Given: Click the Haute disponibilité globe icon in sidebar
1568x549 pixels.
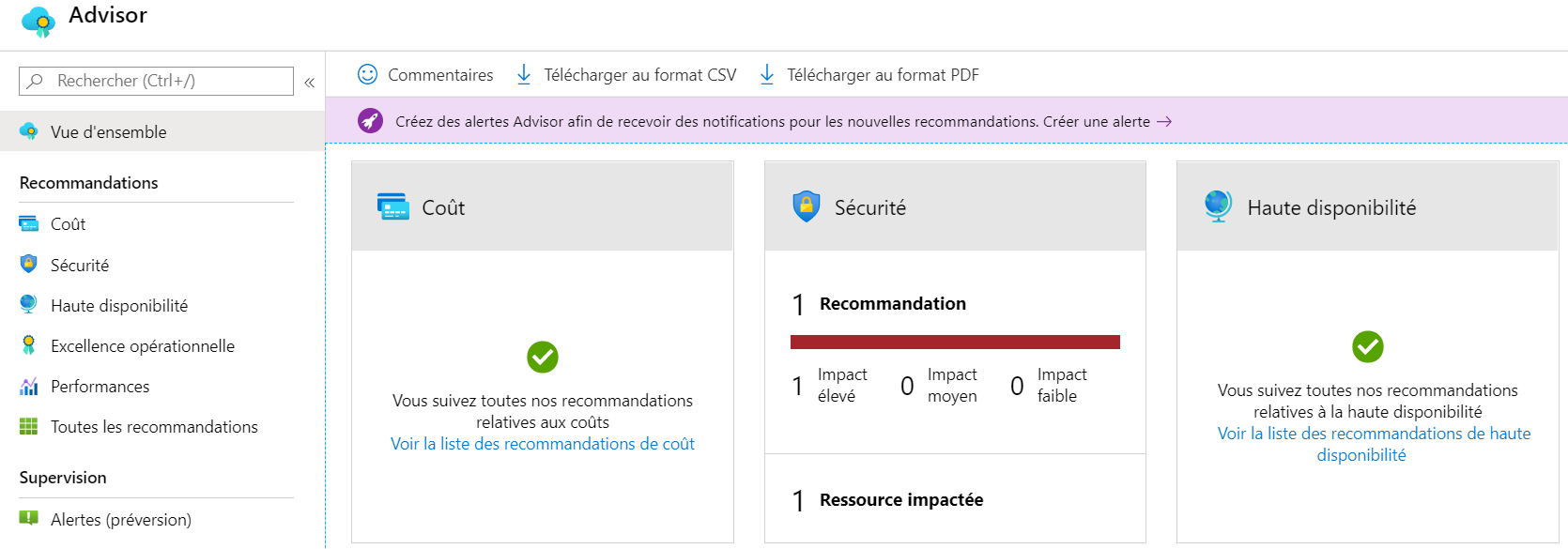Looking at the screenshot, I should 29,305.
